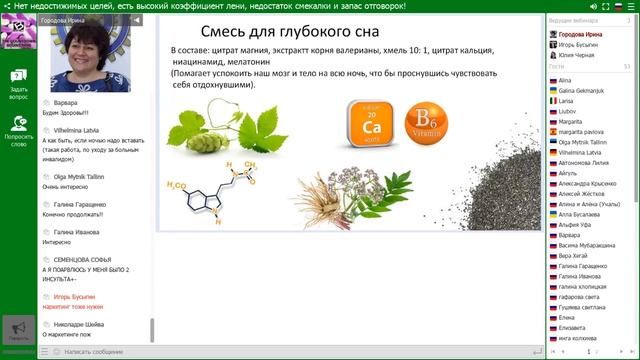The image size is (640, 360).
Task: Go to previous page of guest list
Action: [x=563, y=351]
